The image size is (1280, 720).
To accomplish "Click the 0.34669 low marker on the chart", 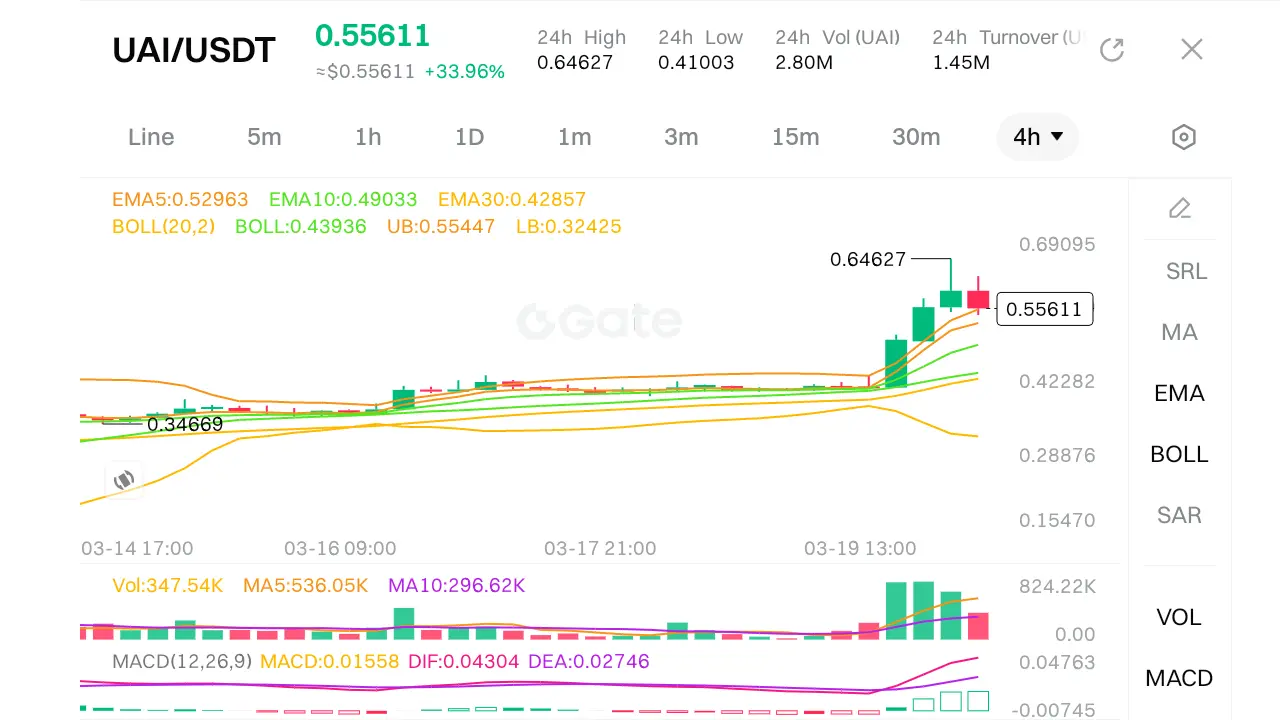I will click(185, 425).
